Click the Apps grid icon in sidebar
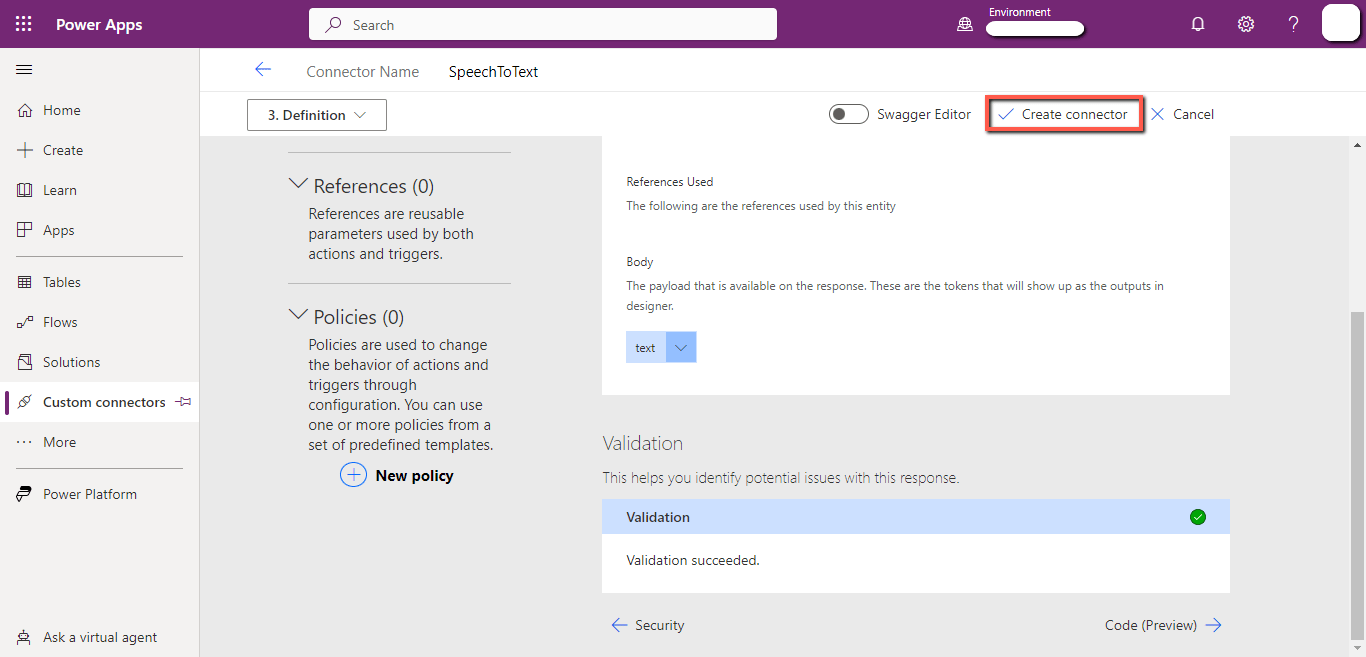 [25, 230]
